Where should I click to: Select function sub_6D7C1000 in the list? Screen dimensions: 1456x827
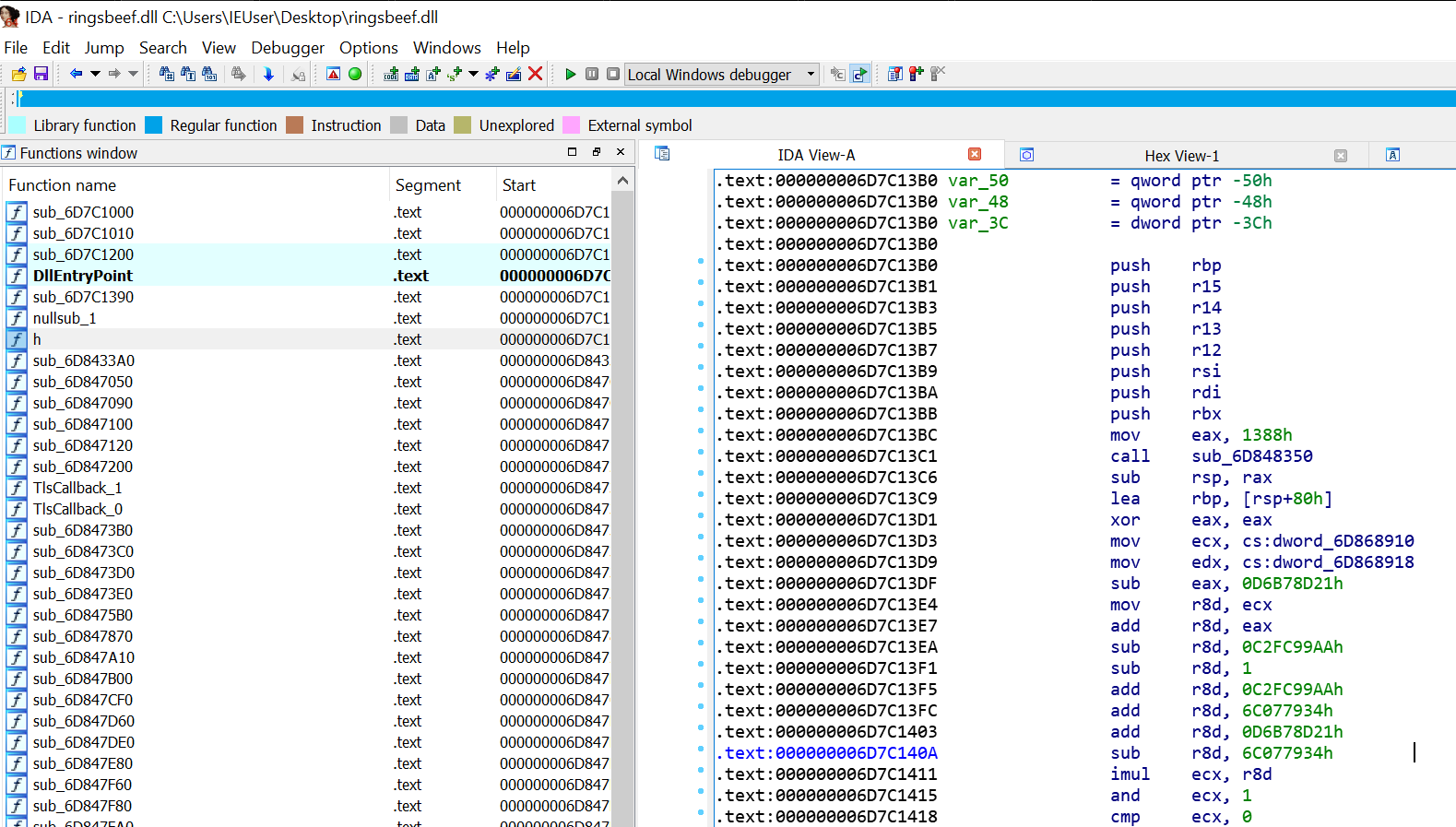306,212
